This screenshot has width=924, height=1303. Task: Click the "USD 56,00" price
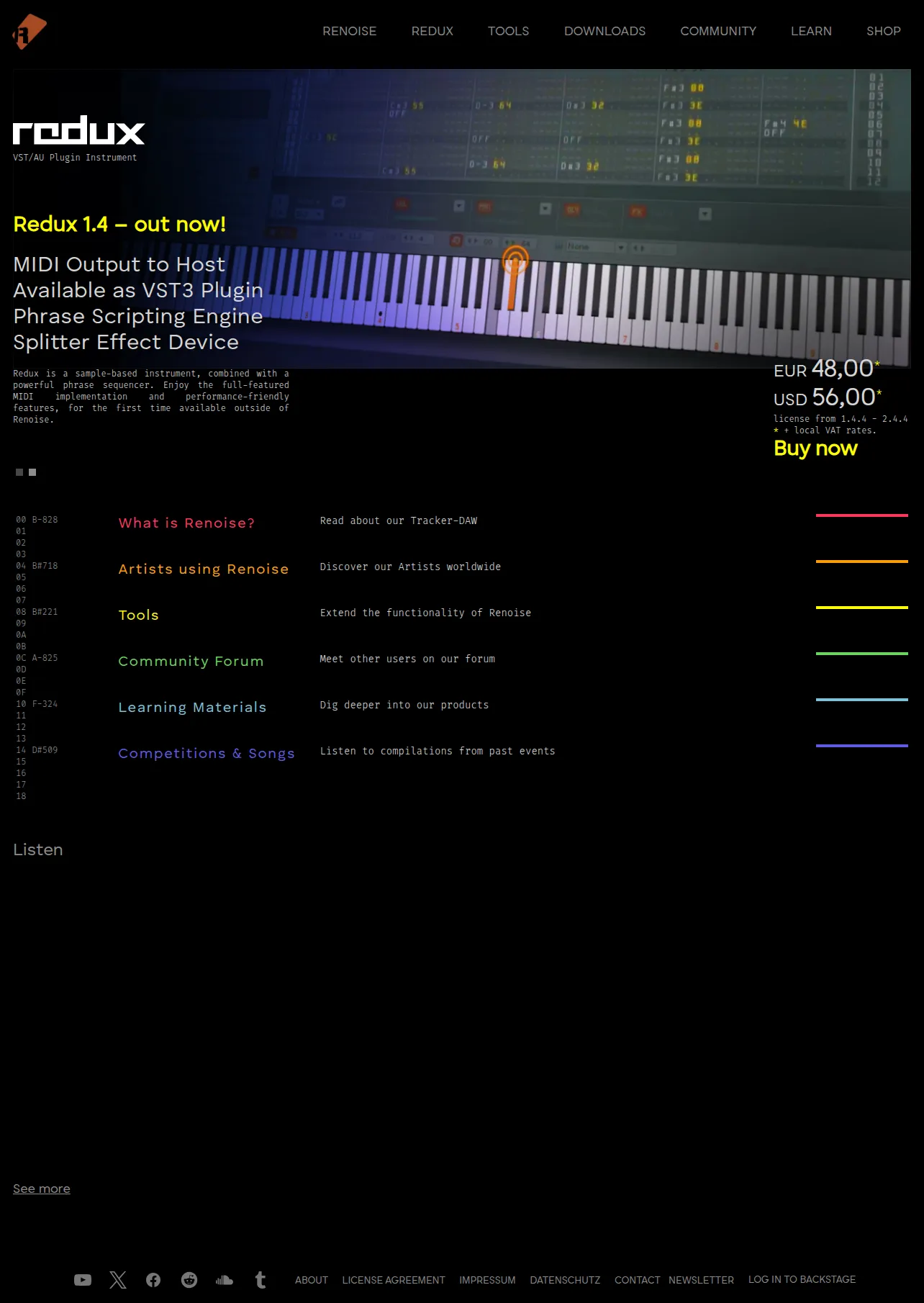point(828,397)
